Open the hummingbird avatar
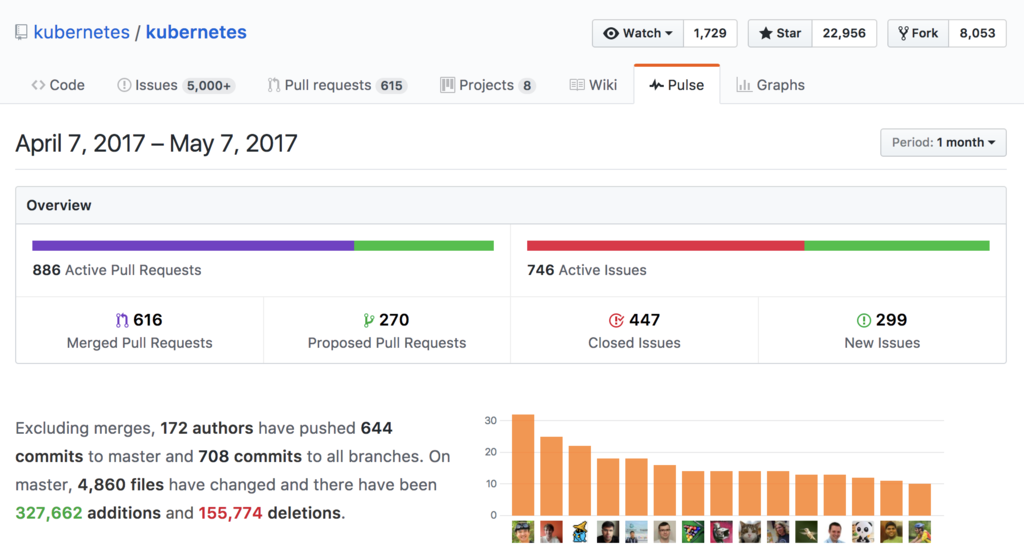The image size is (1024, 552). pyautogui.click(x=806, y=532)
